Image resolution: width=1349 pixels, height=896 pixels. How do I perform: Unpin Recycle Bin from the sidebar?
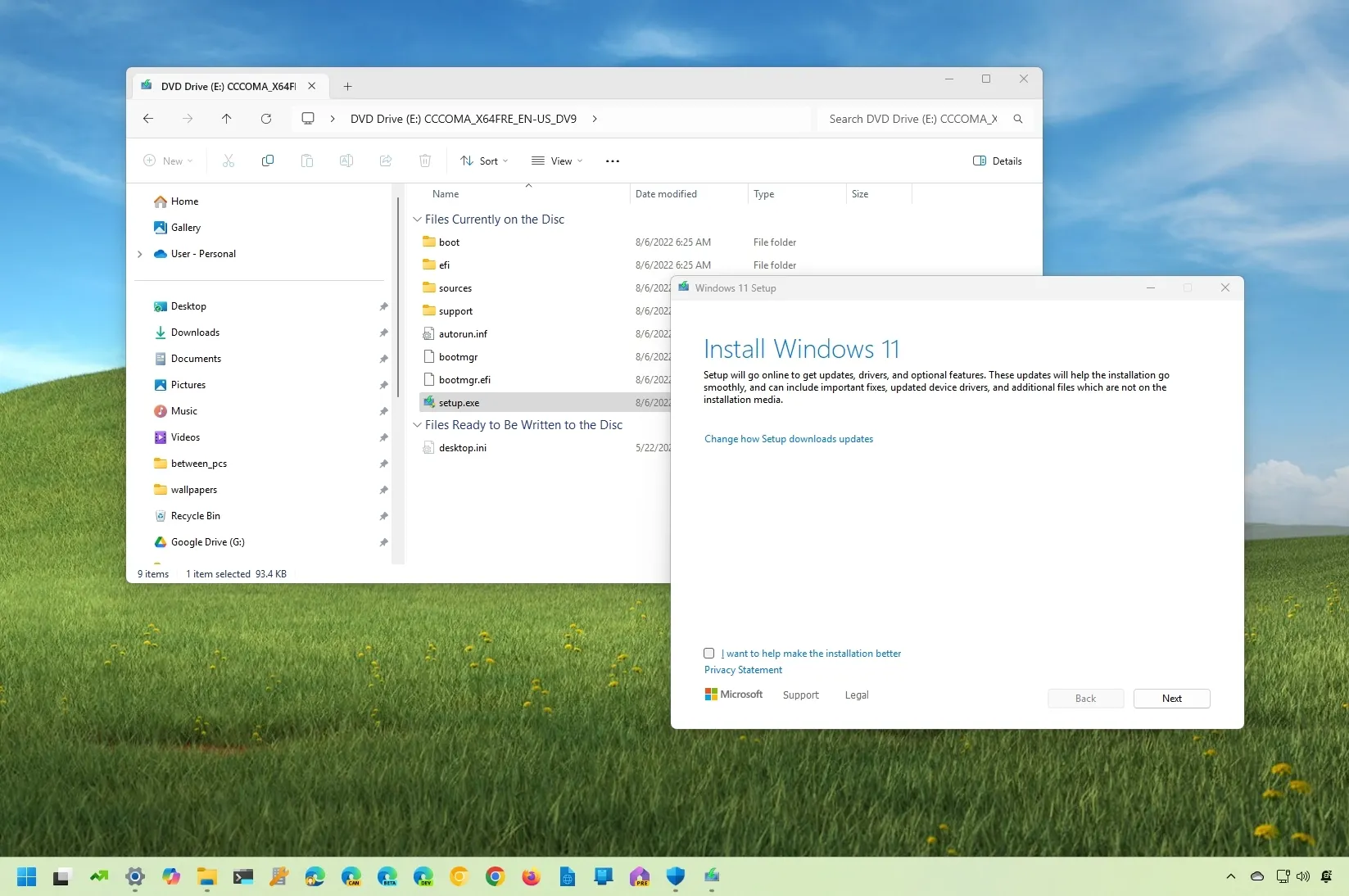click(x=383, y=517)
